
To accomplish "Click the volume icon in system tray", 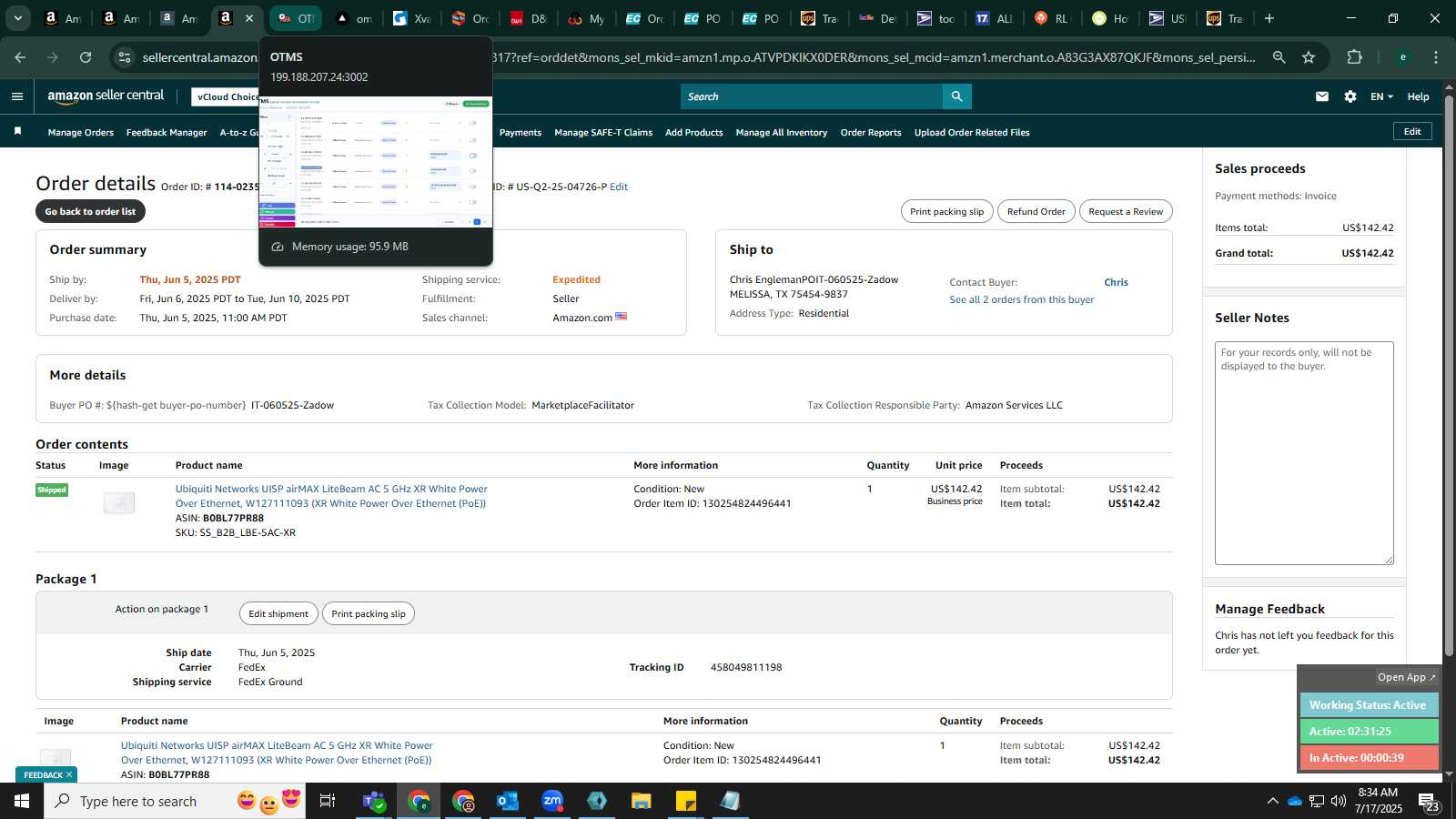I will coord(1338,801).
